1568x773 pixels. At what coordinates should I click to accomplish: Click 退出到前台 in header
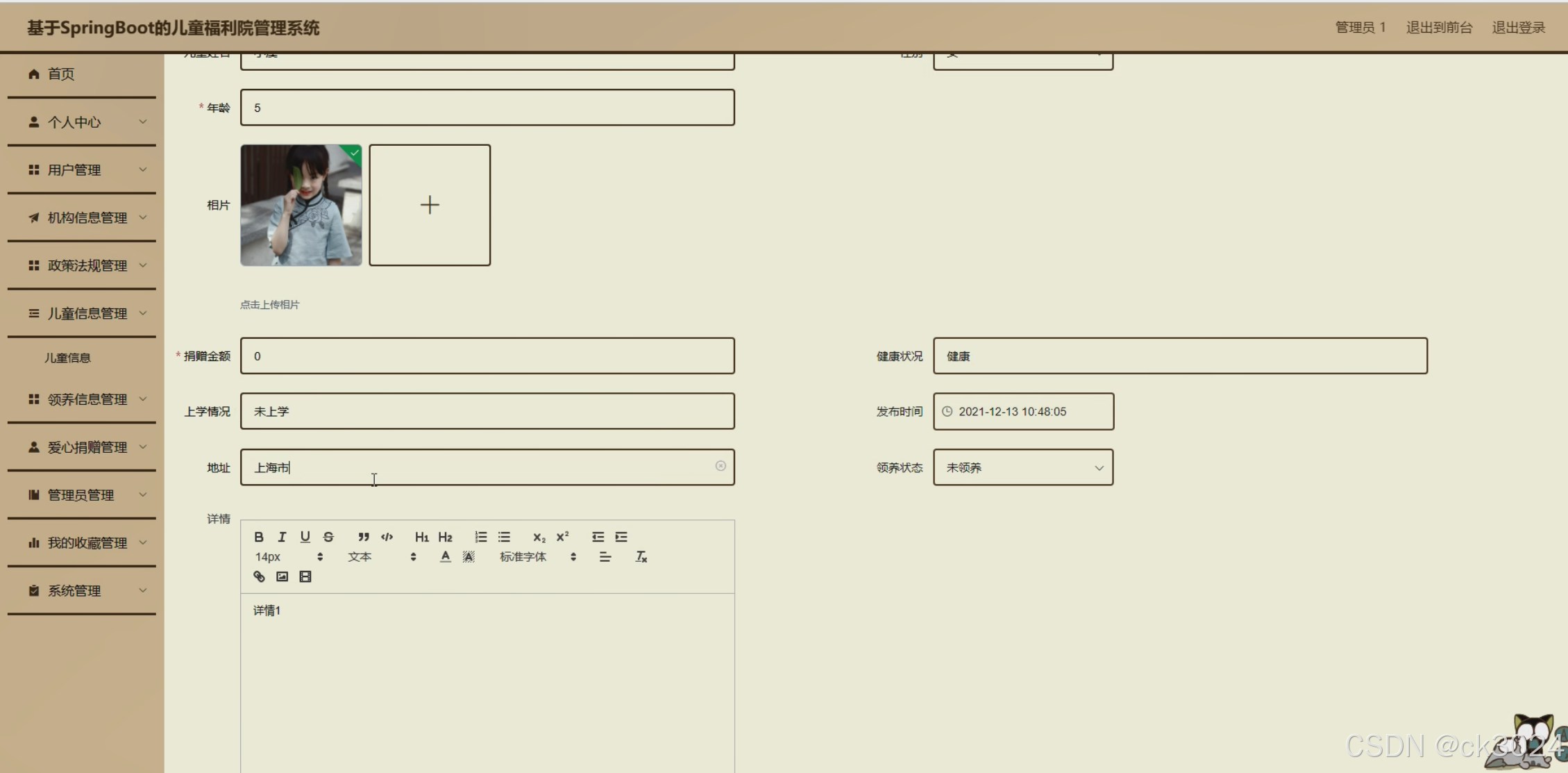coord(1439,28)
